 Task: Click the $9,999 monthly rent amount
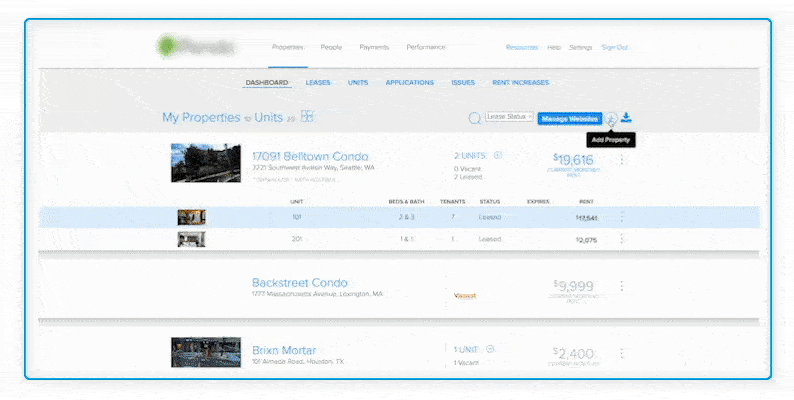(x=573, y=286)
